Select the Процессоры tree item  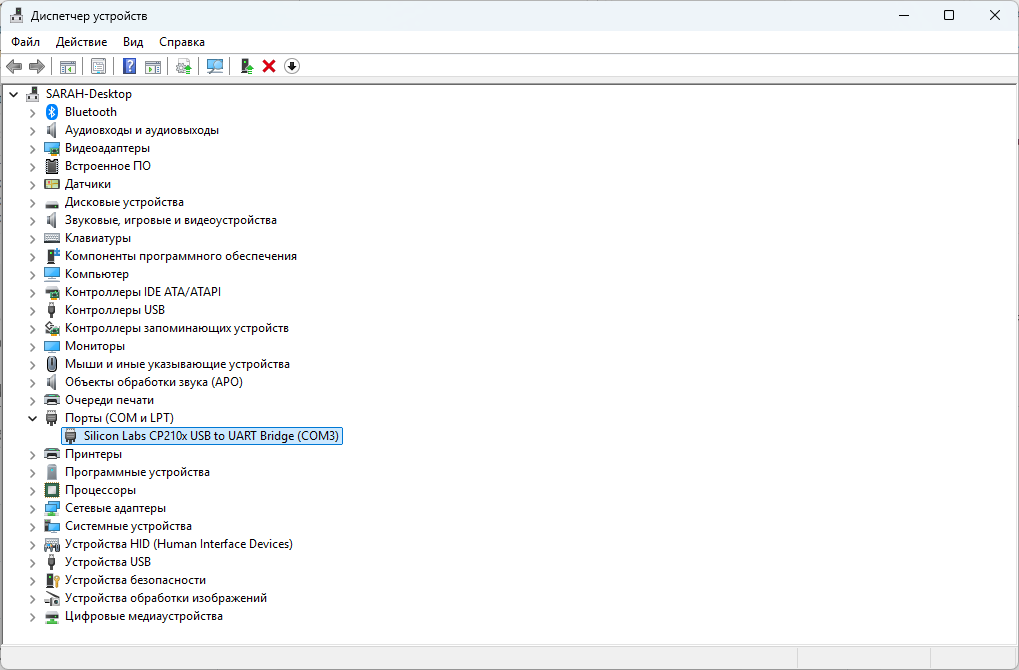pyautogui.click(x=100, y=490)
